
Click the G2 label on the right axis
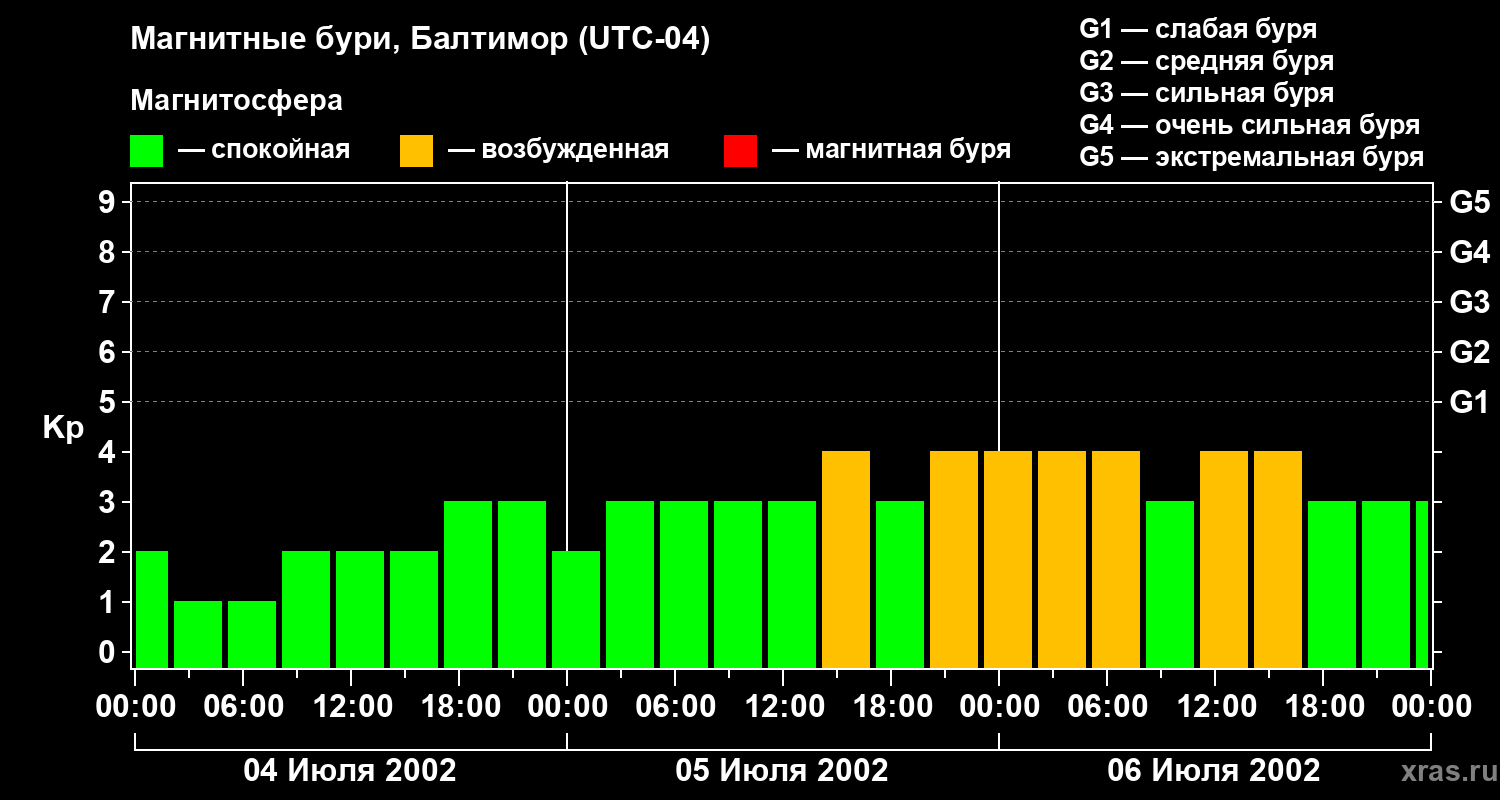pos(1468,352)
